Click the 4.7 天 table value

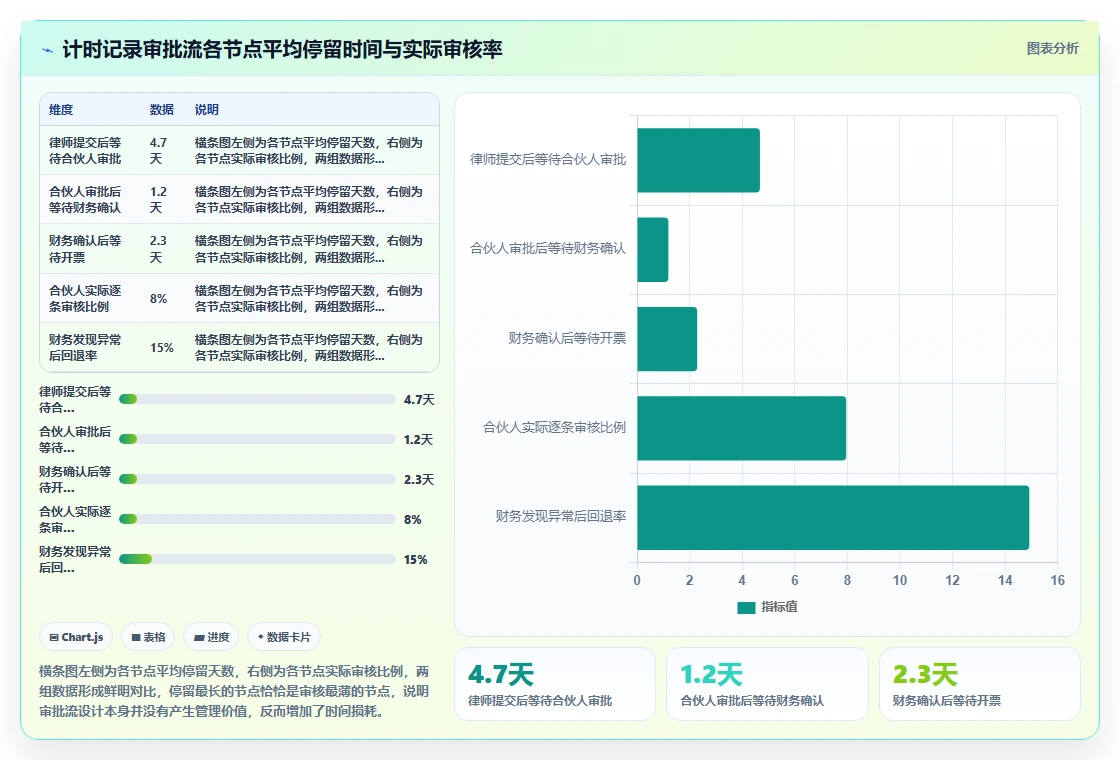(x=159, y=151)
